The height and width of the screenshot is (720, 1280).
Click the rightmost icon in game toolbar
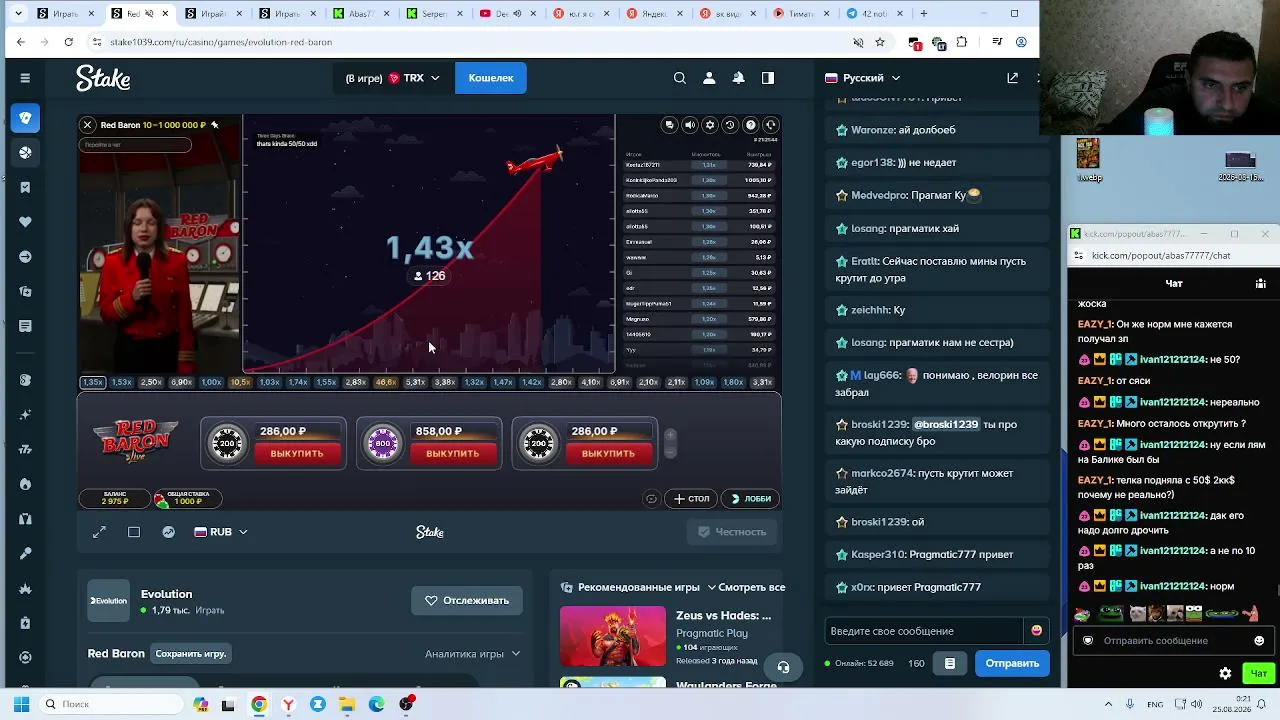coord(770,125)
